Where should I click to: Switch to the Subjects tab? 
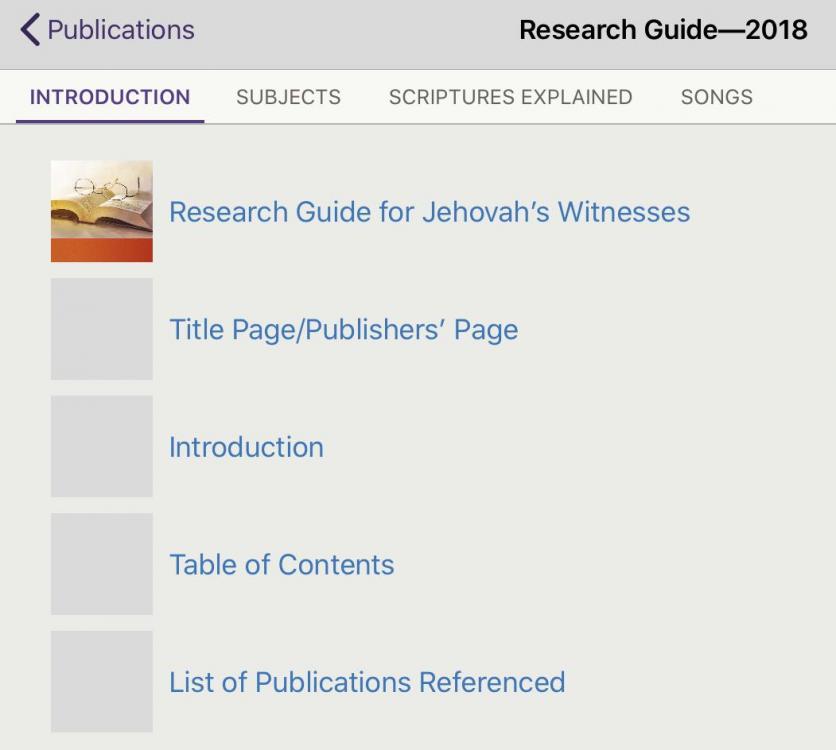point(288,97)
